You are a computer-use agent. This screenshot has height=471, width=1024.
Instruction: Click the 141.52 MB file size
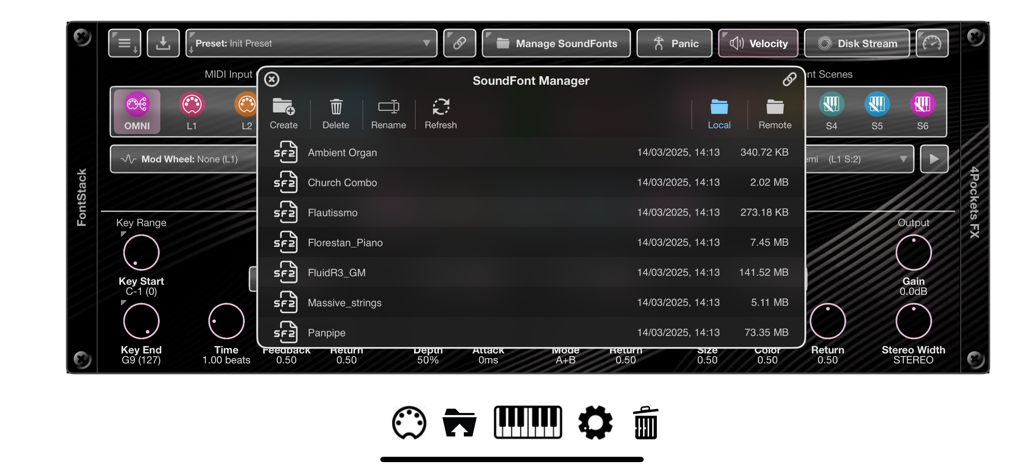pyautogui.click(x=763, y=272)
